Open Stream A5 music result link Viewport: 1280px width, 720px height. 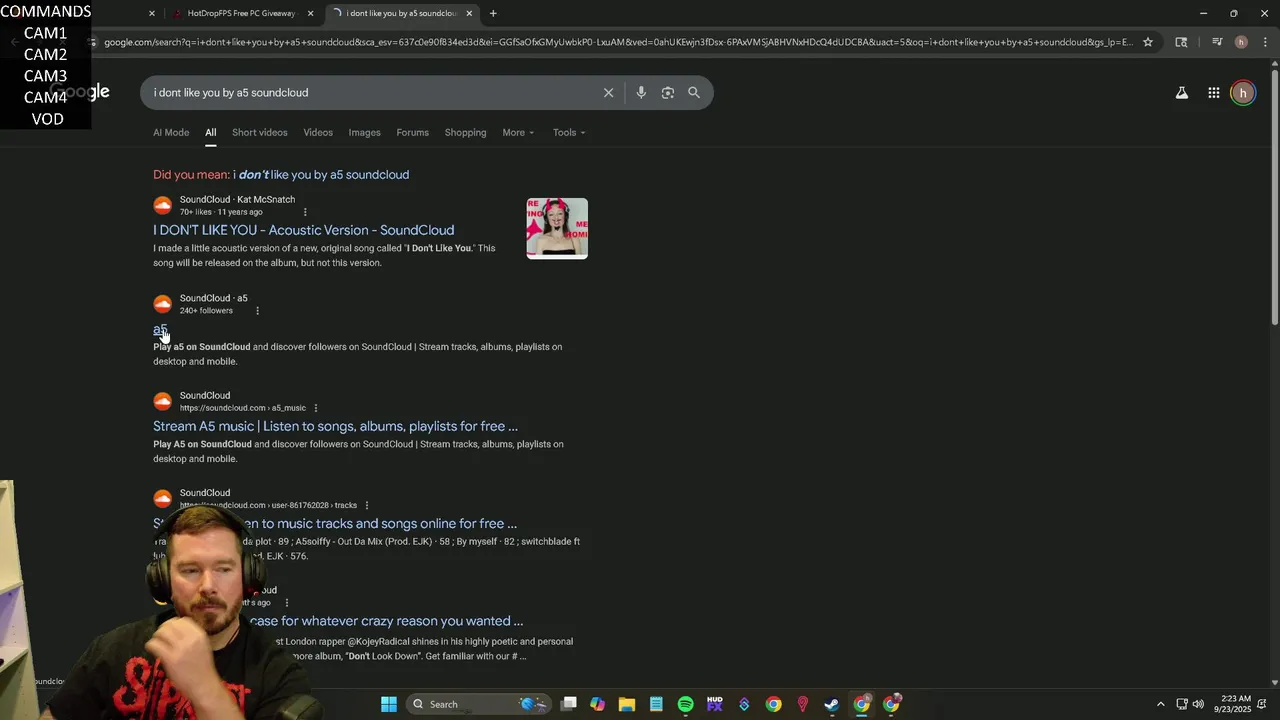click(x=335, y=426)
